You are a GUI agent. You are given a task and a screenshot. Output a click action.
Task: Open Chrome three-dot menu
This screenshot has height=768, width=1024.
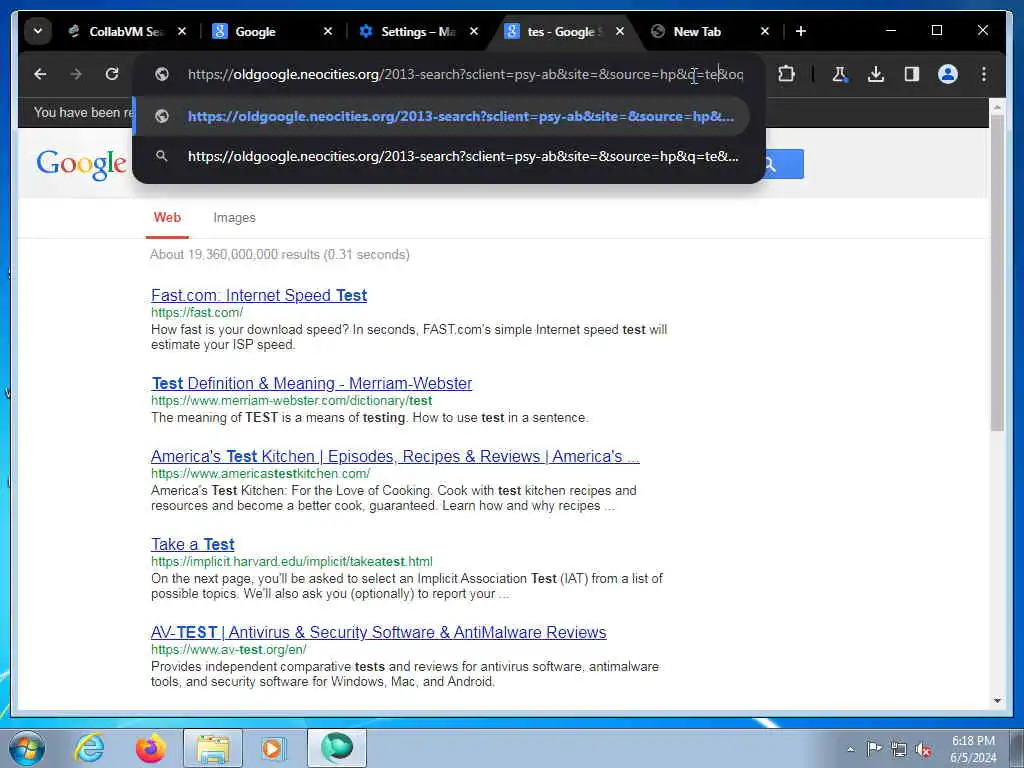[x=984, y=74]
